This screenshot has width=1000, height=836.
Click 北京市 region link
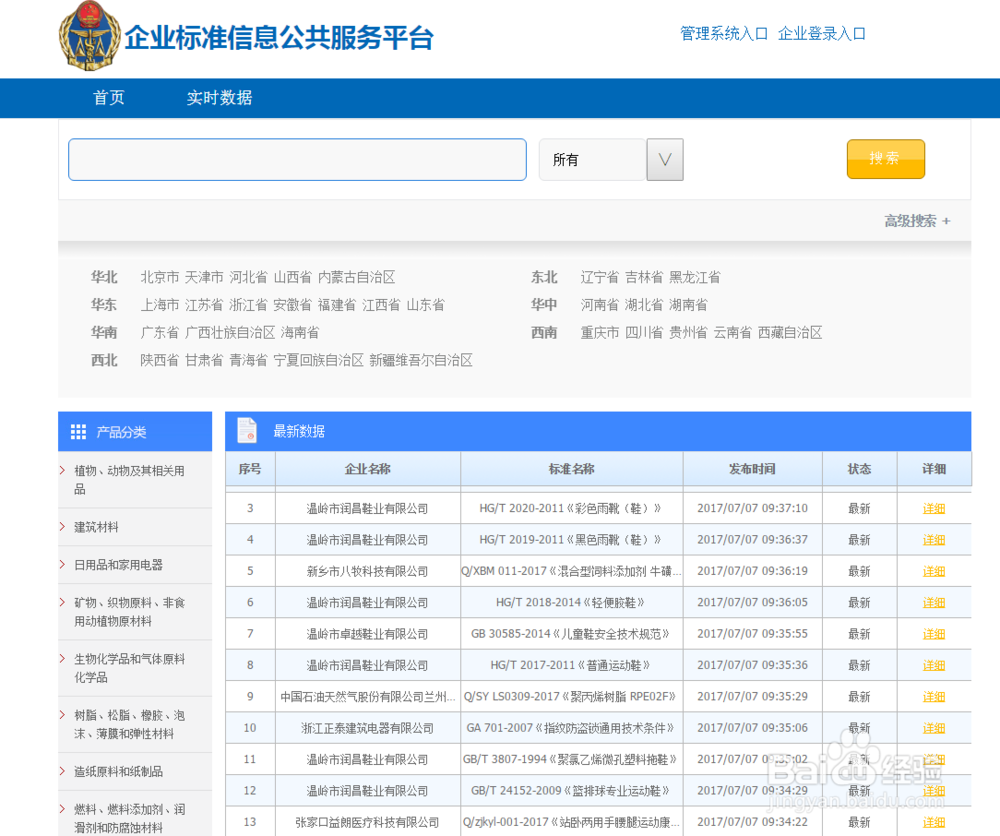tap(160, 277)
